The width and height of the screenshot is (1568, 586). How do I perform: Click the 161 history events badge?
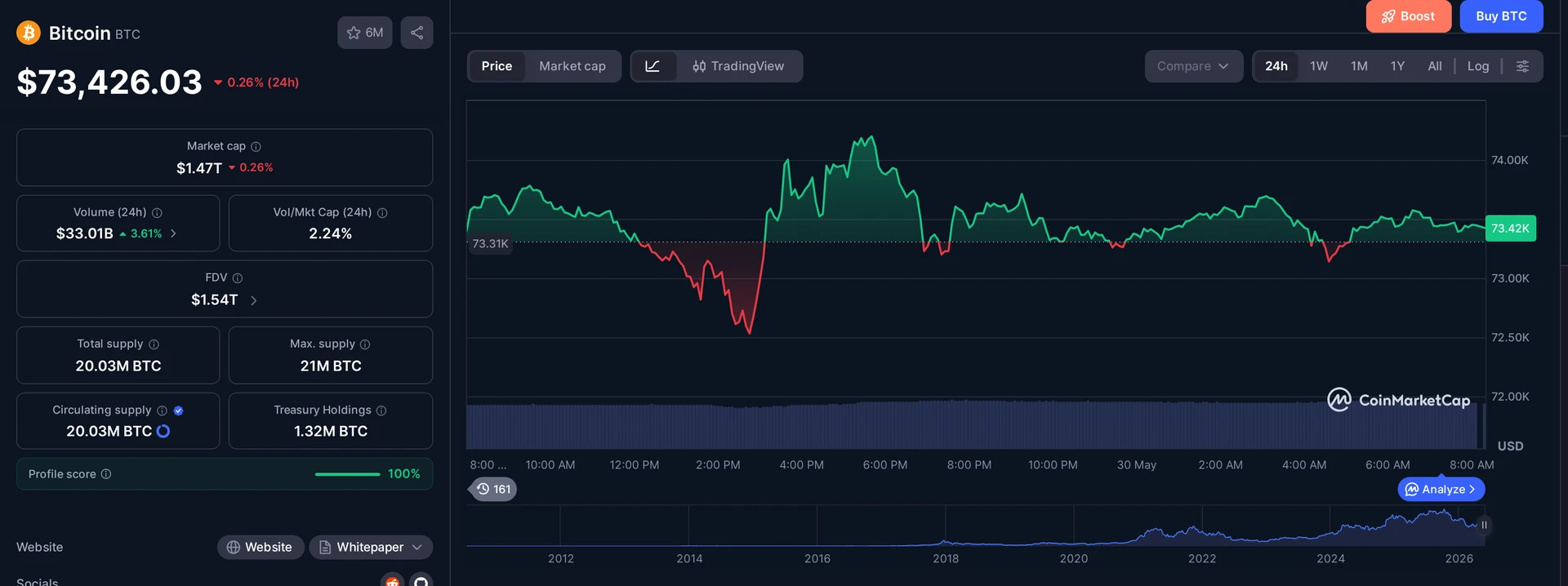(x=493, y=489)
